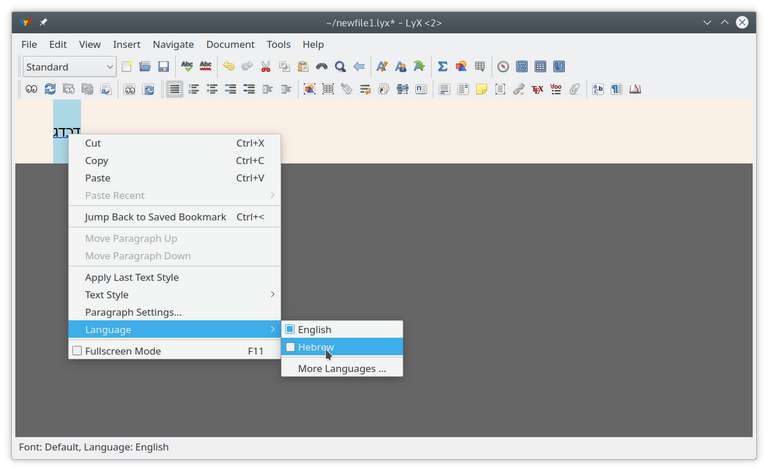768x471 pixels.
Task: Toggle the outline compass icon
Action: [503, 67]
